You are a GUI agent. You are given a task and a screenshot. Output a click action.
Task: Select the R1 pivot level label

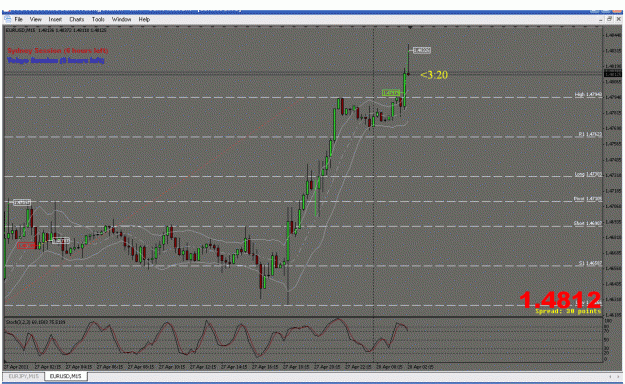pyautogui.click(x=590, y=134)
